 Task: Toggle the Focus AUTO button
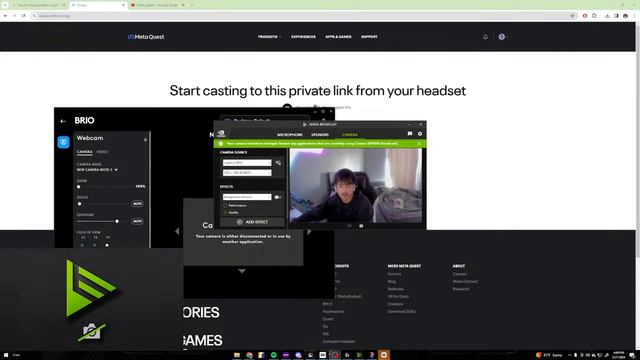(138, 204)
